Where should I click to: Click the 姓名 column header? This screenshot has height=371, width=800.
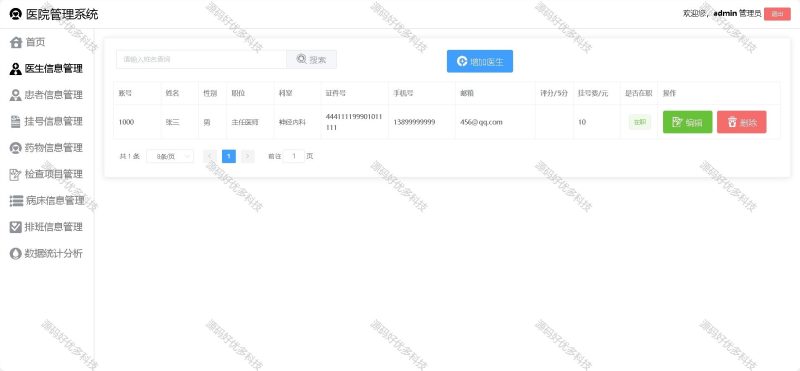(x=172, y=93)
